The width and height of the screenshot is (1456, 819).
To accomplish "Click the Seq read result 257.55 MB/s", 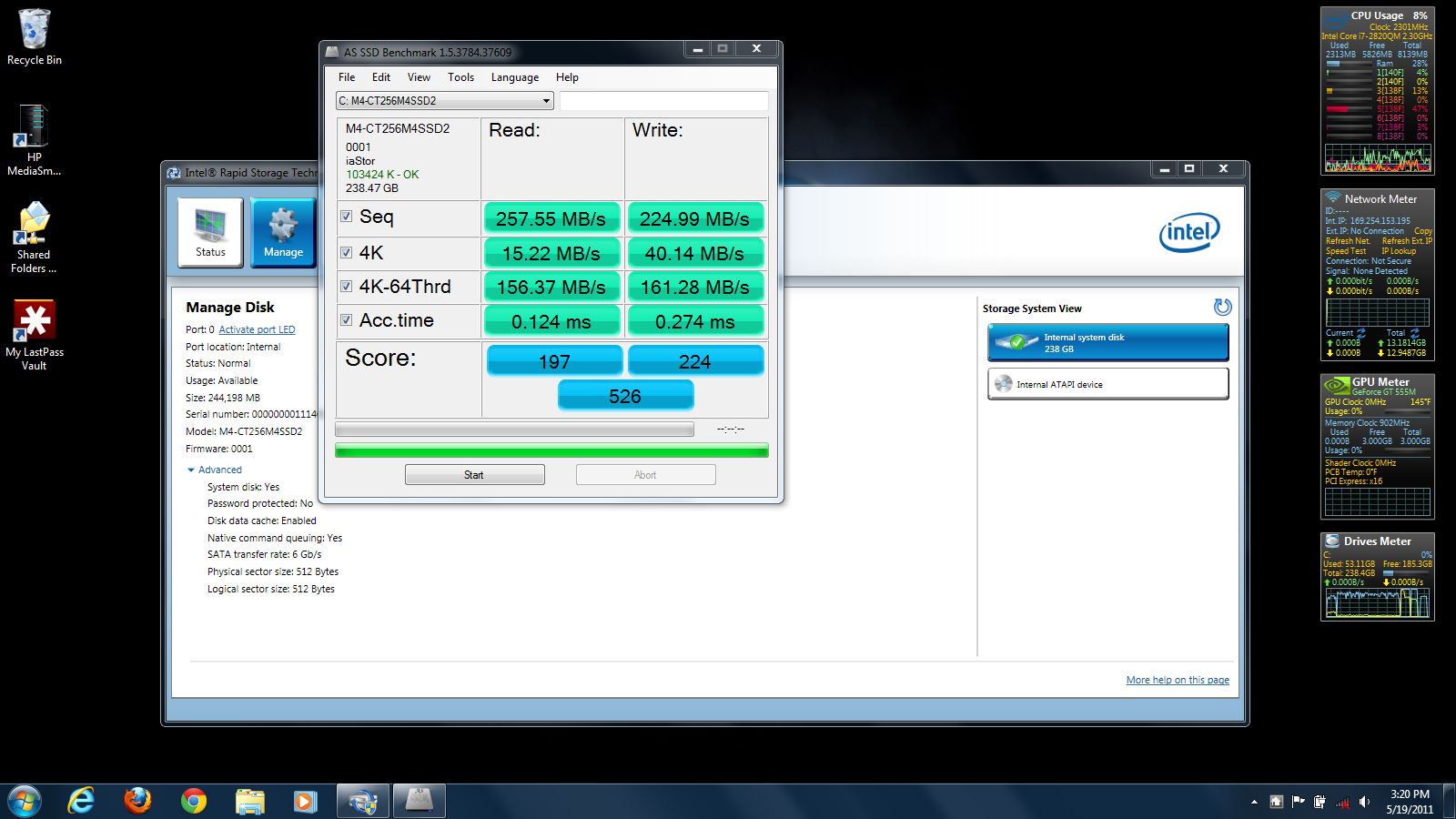I will point(551,218).
